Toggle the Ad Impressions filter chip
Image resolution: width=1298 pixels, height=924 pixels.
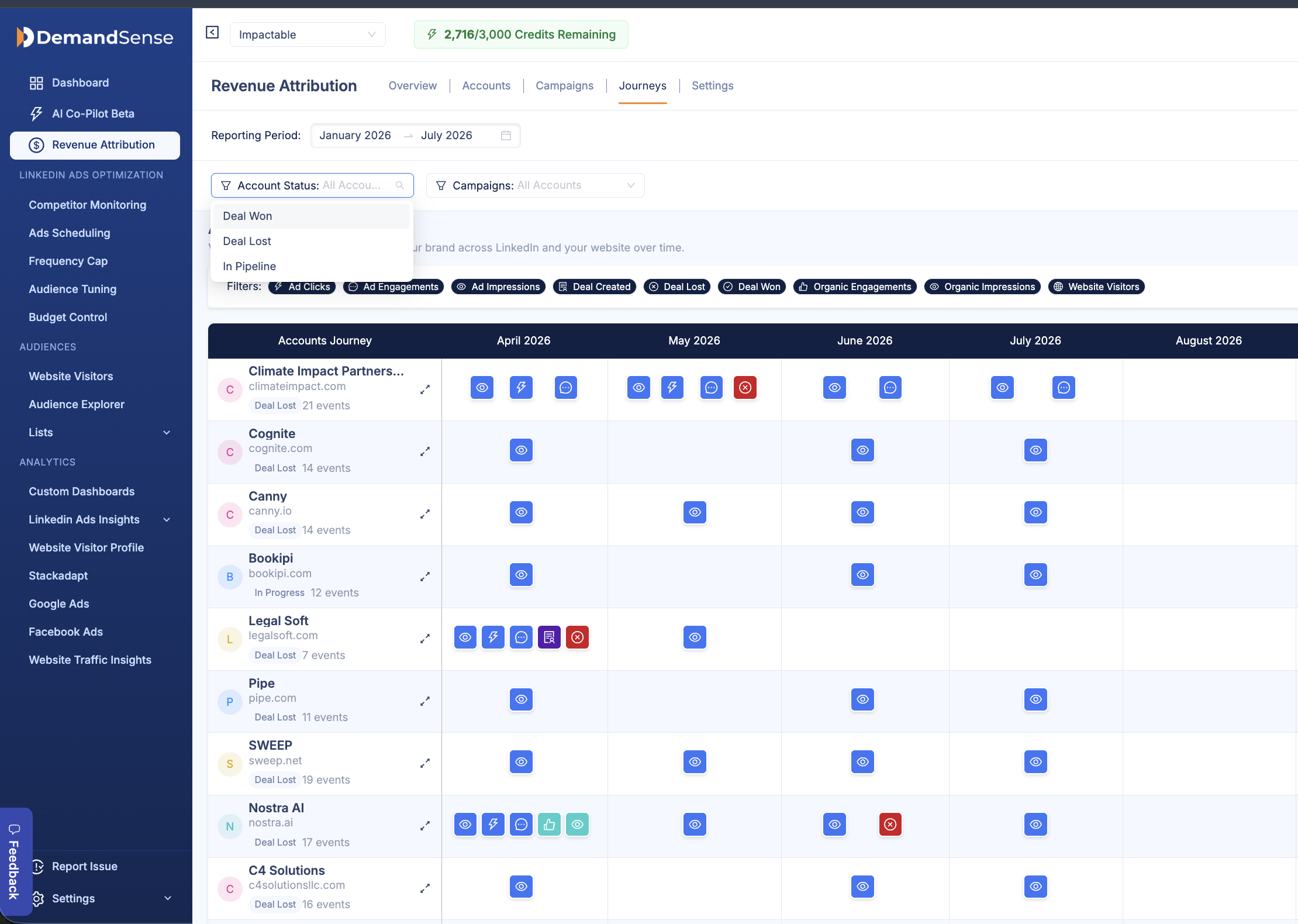point(498,287)
